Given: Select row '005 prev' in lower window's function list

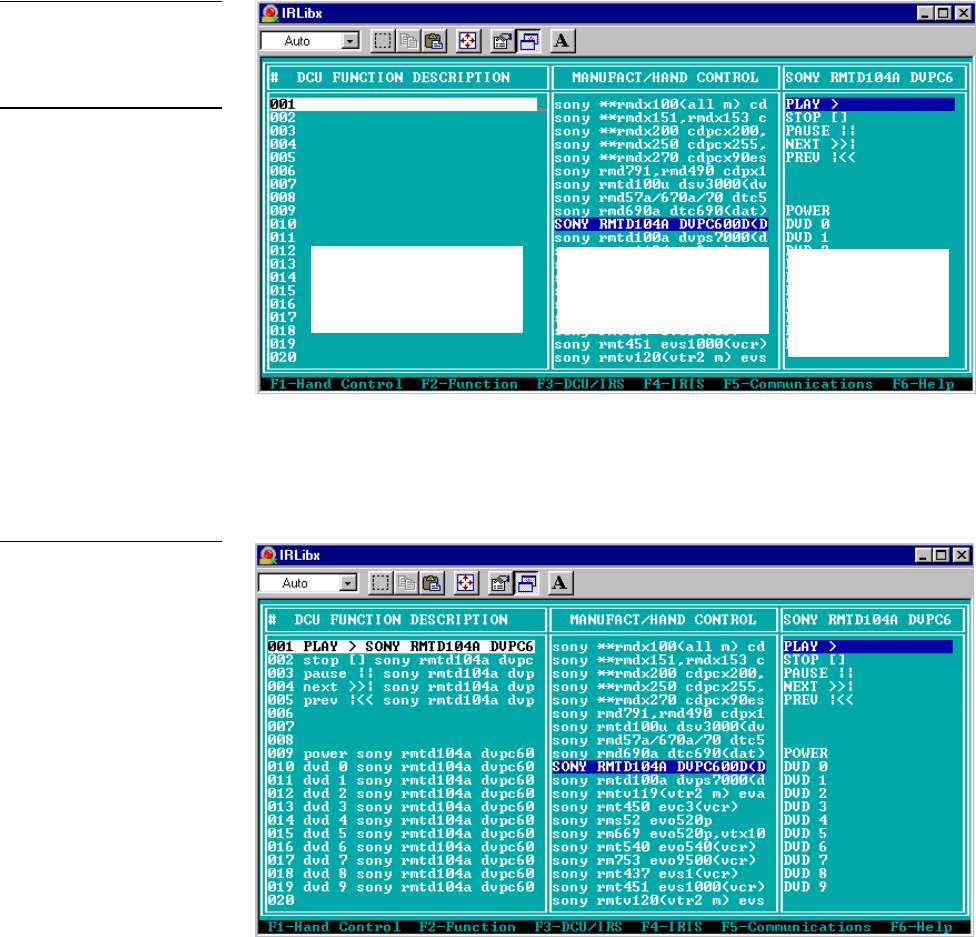Looking at the screenshot, I should (401, 700).
